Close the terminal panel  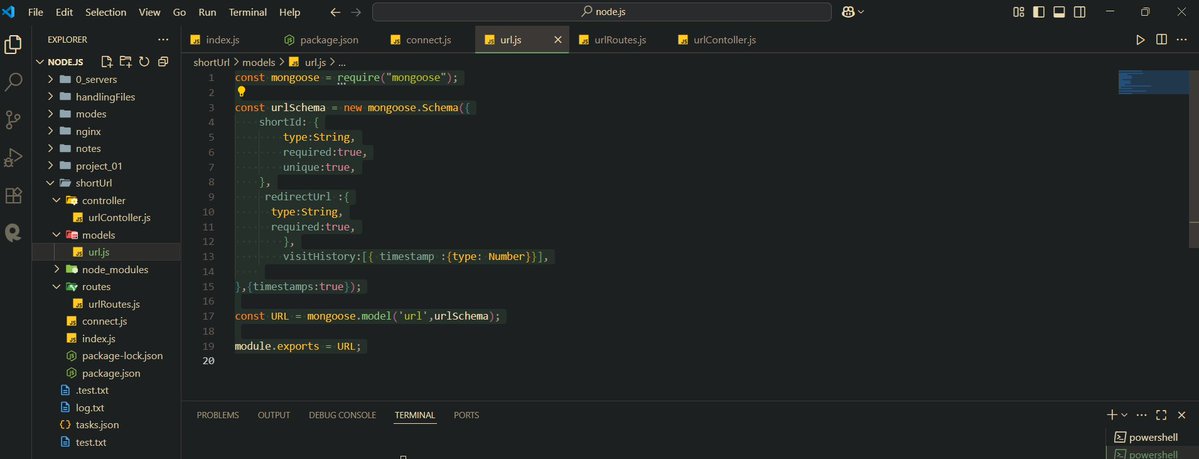point(1181,415)
